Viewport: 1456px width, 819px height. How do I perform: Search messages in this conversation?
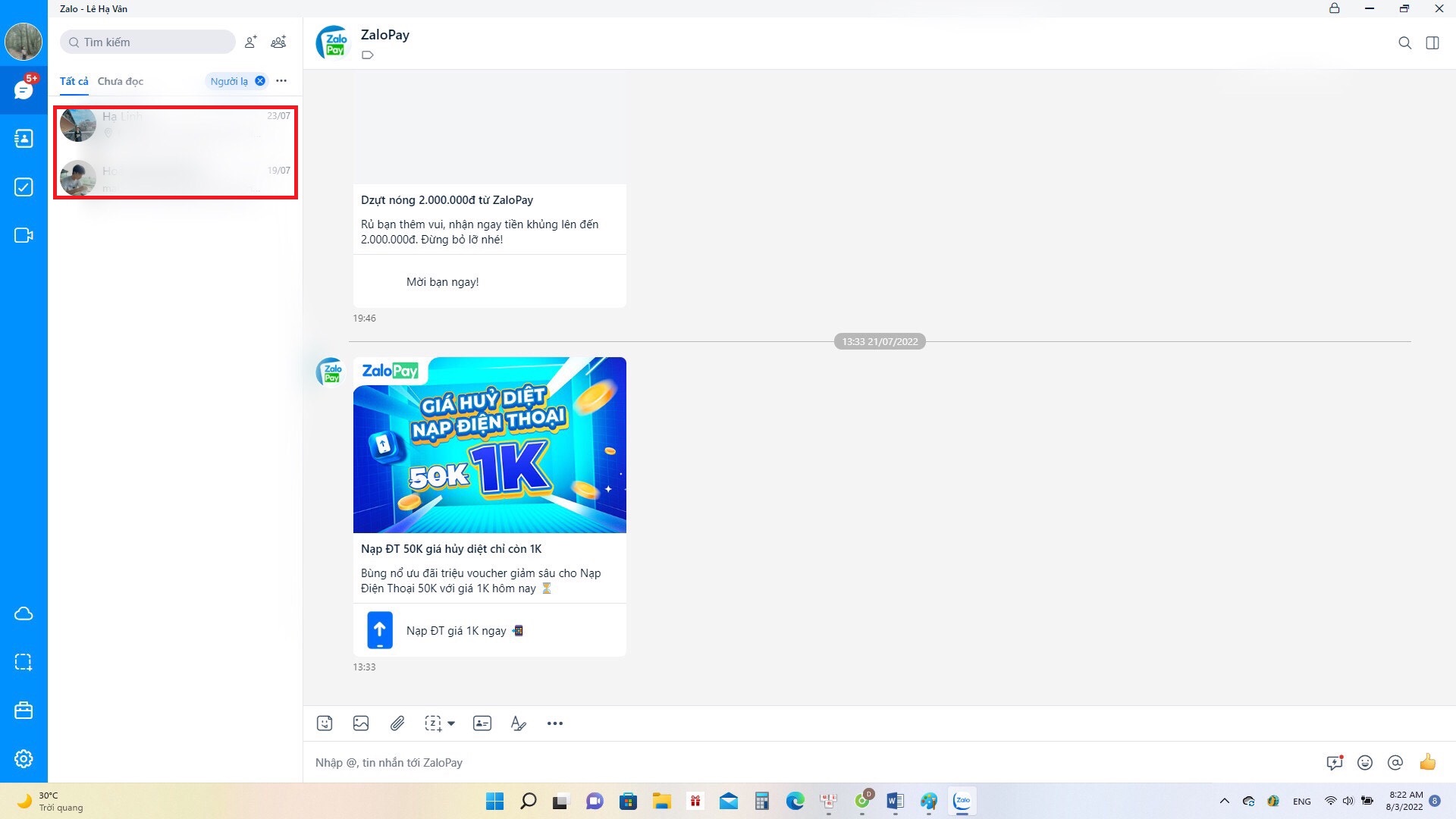pos(1404,42)
